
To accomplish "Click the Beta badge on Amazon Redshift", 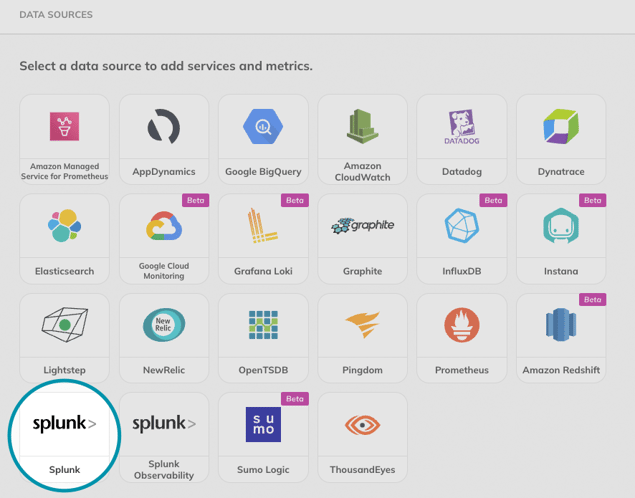I will tap(592, 300).
